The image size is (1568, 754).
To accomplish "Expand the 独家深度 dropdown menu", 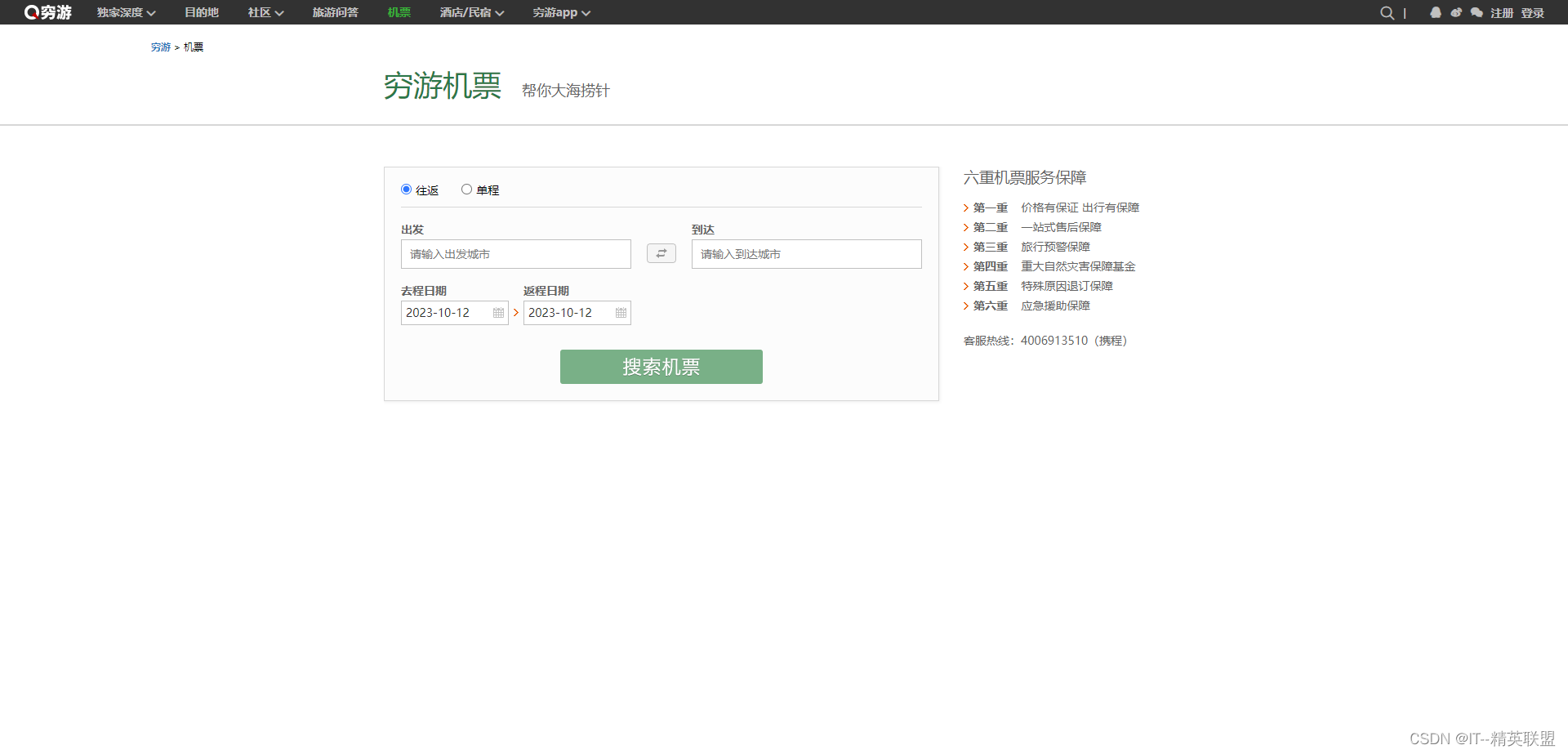I will pos(126,12).
